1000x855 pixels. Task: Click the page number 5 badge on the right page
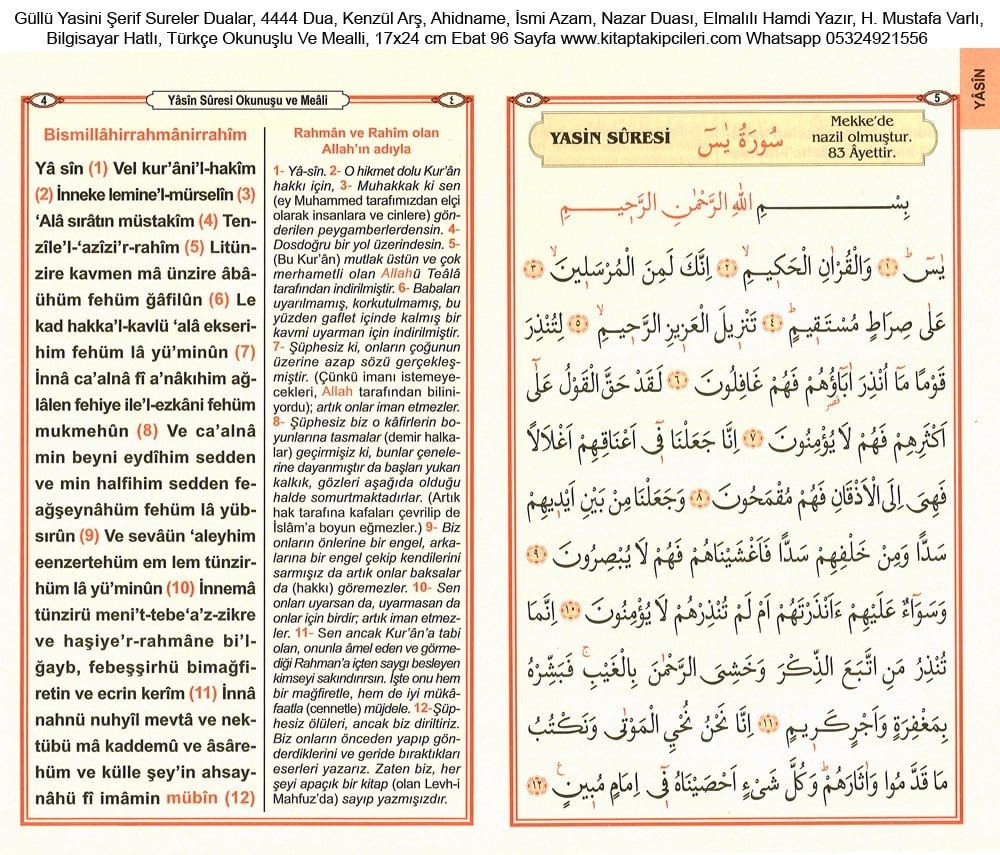pyautogui.click(x=937, y=98)
